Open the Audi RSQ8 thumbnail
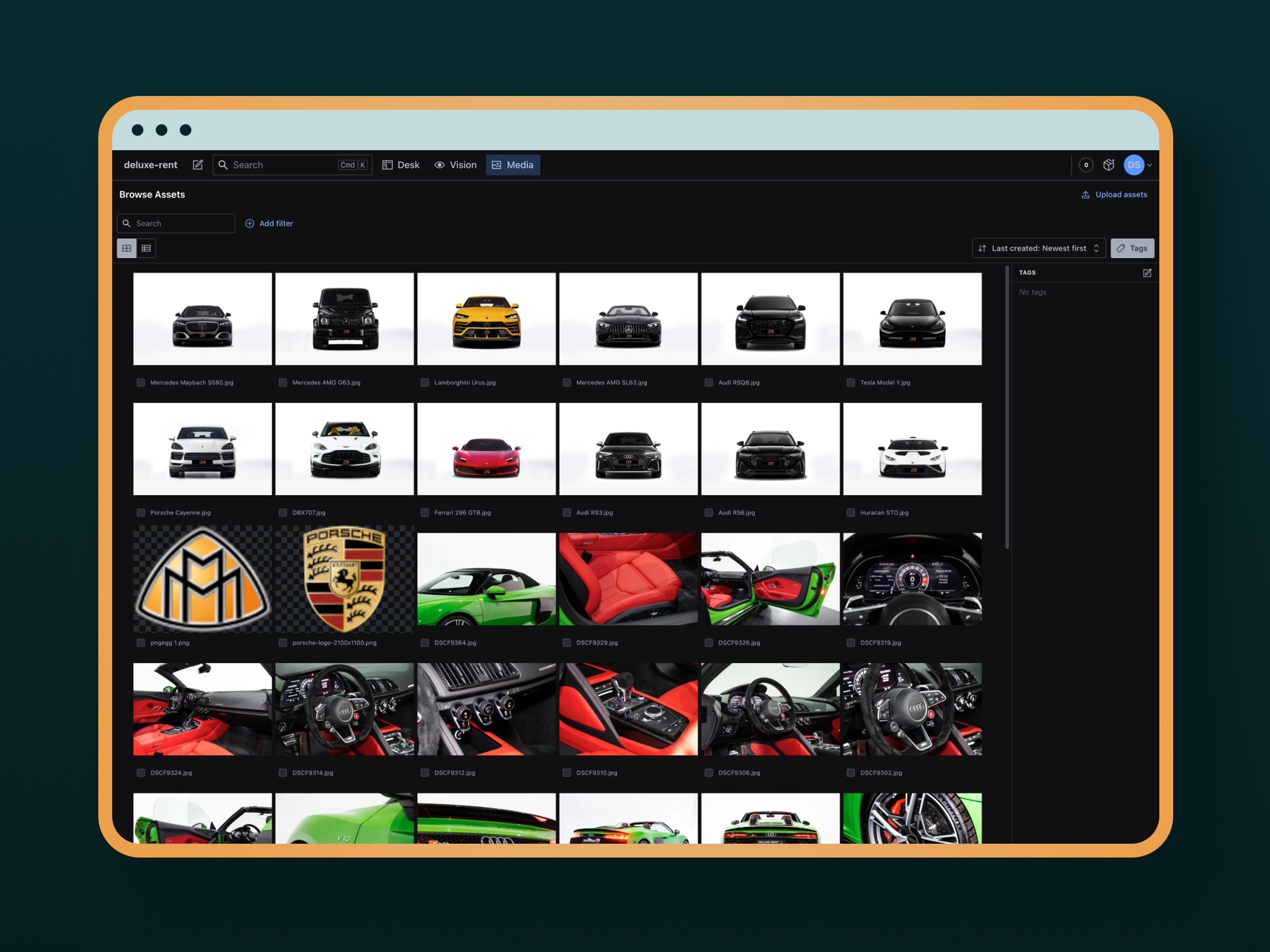This screenshot has width=1270, height=952. [x=770, y=318]
